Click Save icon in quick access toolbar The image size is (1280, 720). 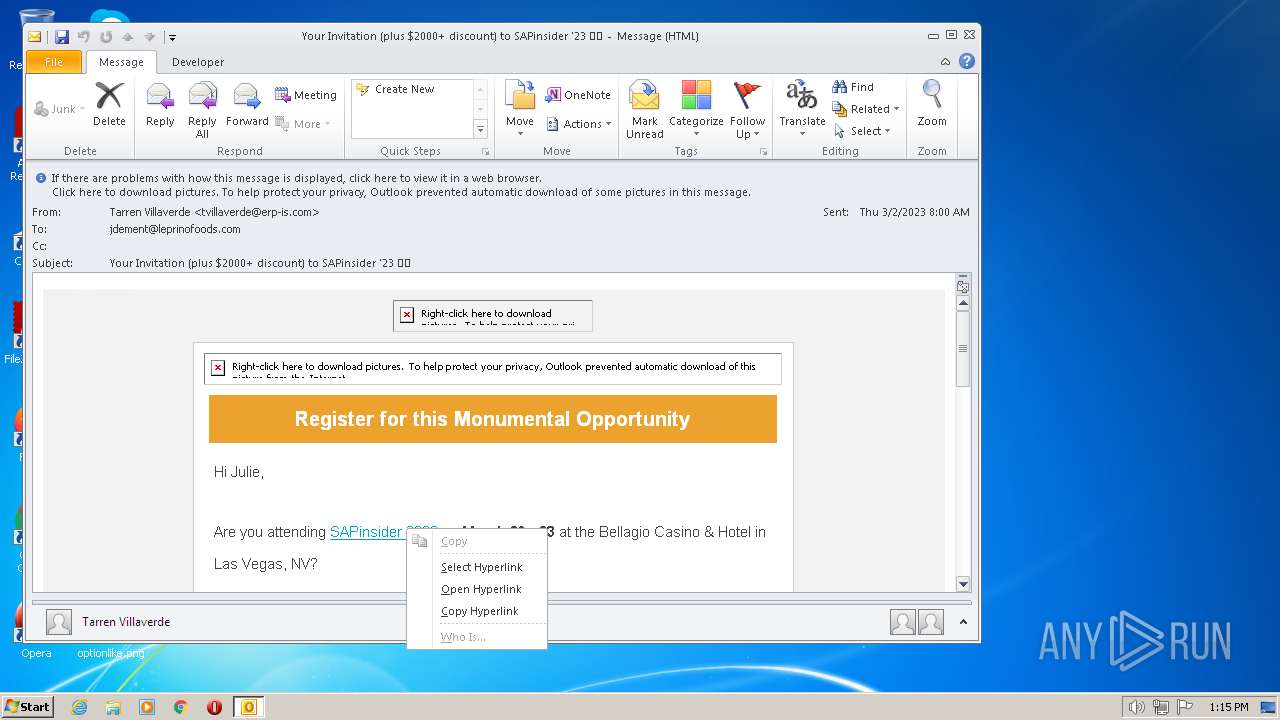coord(62,37)
